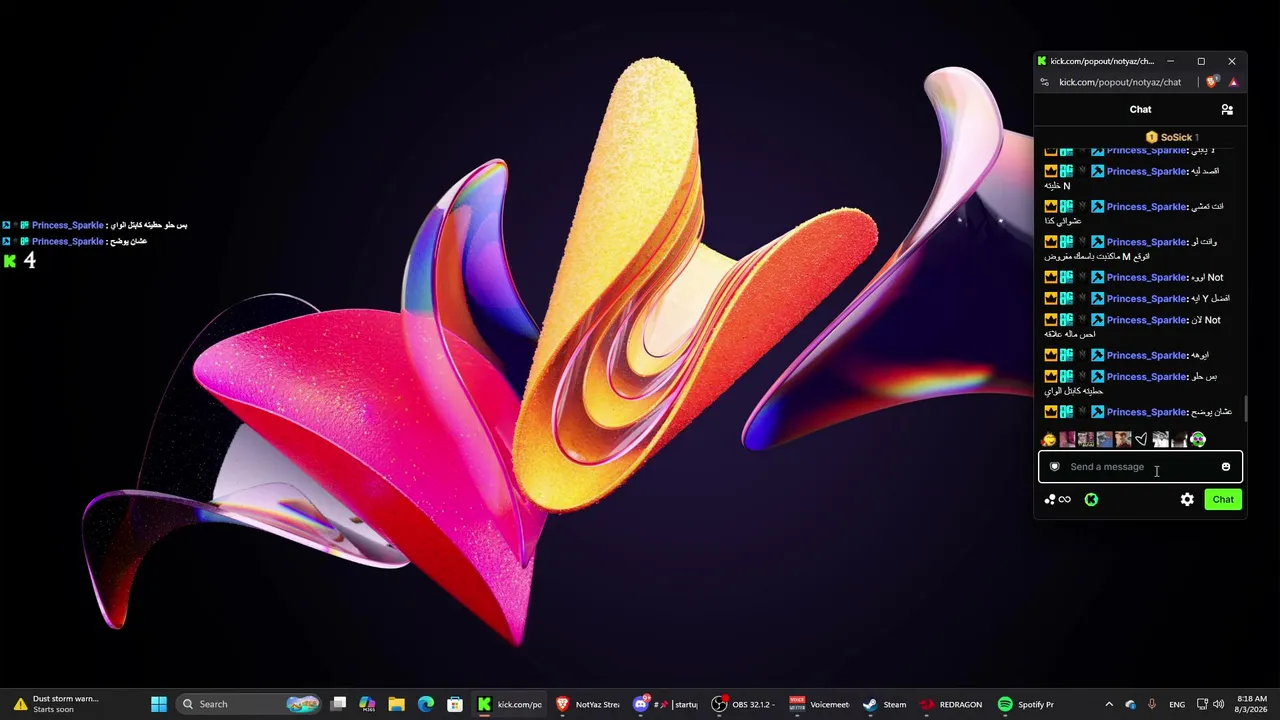Open Microsoft Store from the taskbar

[x=454, y=704]
